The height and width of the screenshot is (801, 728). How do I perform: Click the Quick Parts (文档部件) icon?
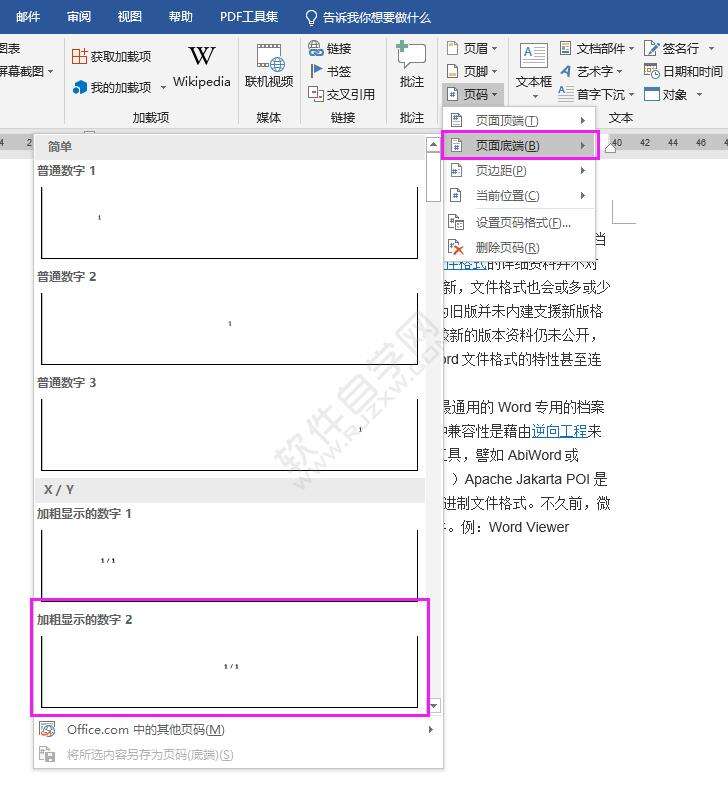(565, 48)
